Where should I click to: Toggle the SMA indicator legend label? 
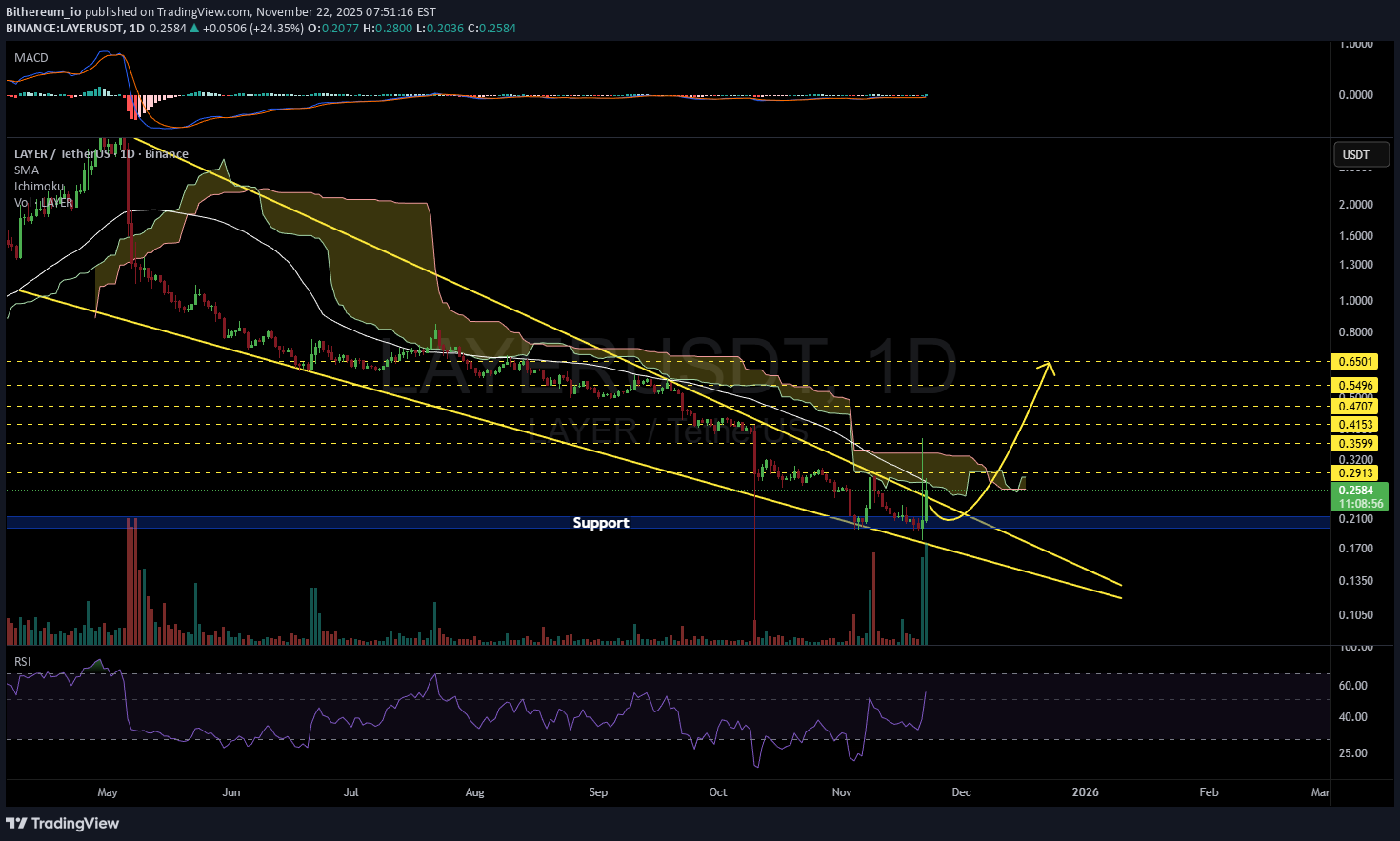point(27,170)
